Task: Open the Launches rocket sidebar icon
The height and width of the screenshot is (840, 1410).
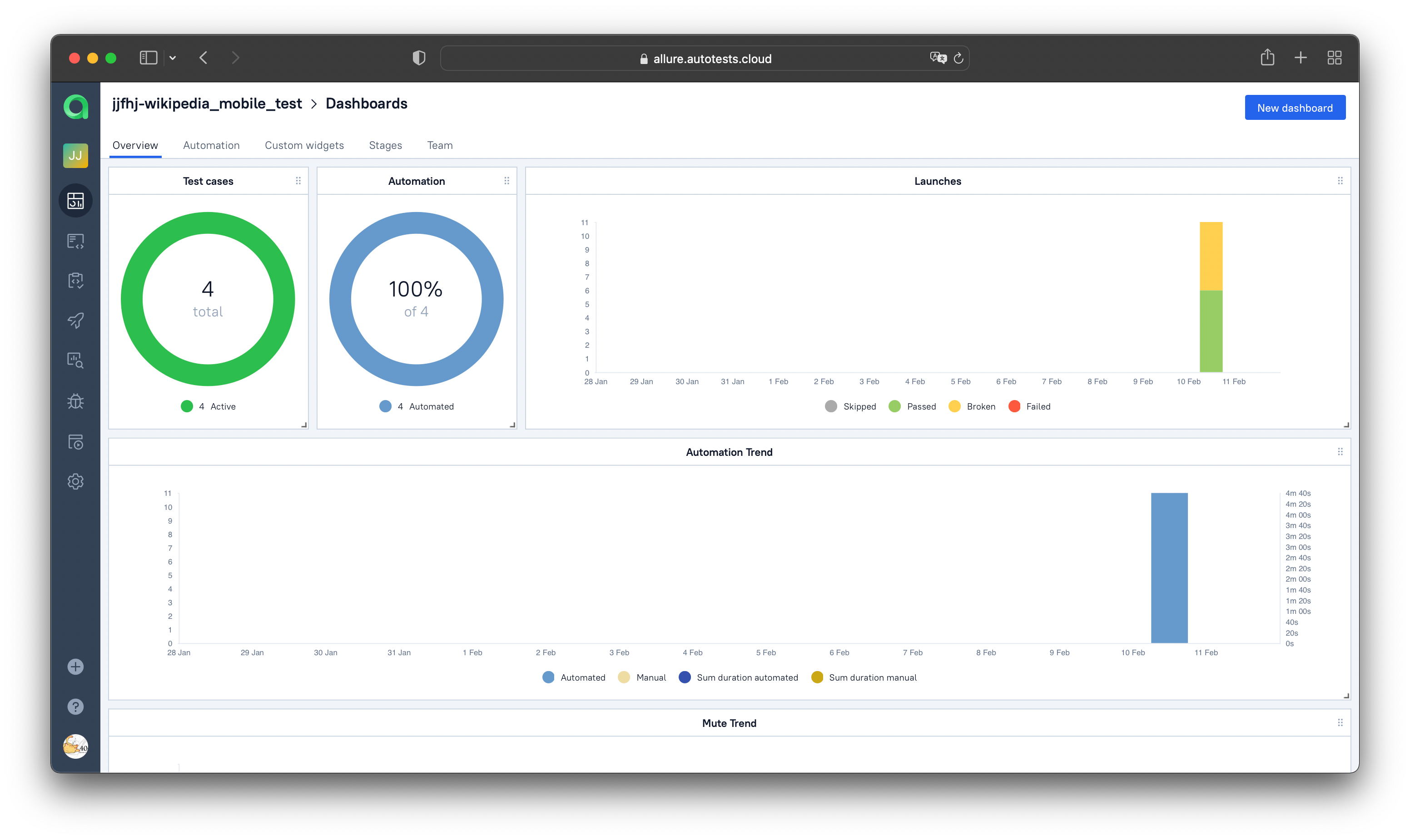Action: point(75,321)
